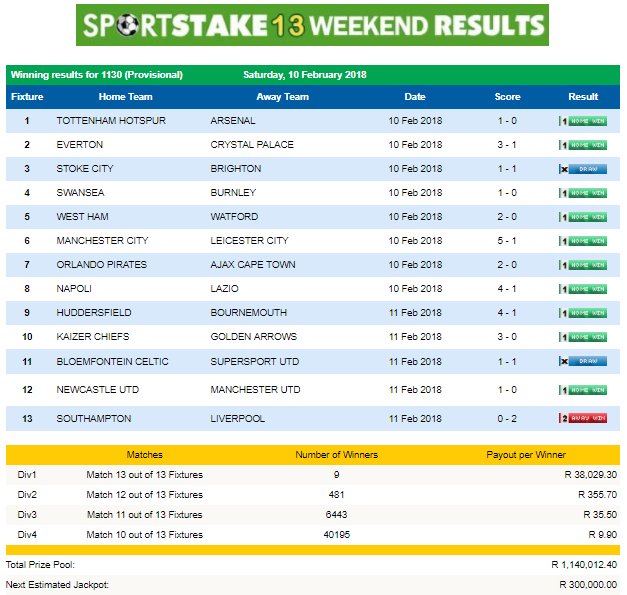Click Total Prize Pool value R 1,140,012.40
This screenshot has width=627, height=595.
[584, 565]
